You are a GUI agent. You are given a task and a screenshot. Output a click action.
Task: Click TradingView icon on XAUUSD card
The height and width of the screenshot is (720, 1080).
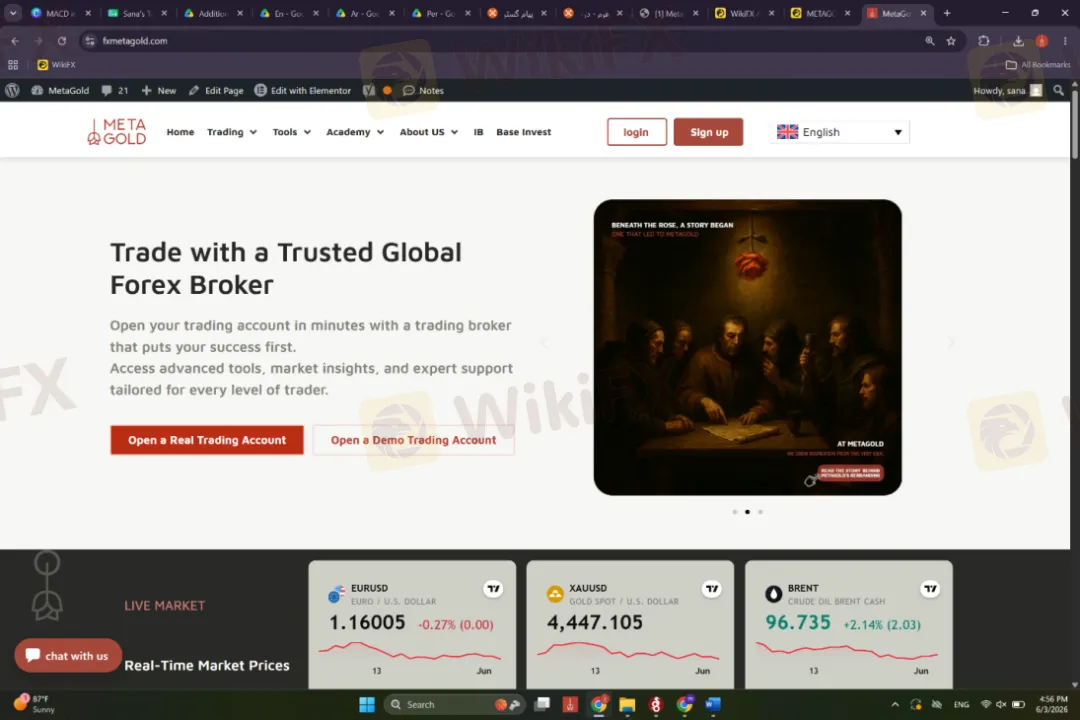coord(712,588)
